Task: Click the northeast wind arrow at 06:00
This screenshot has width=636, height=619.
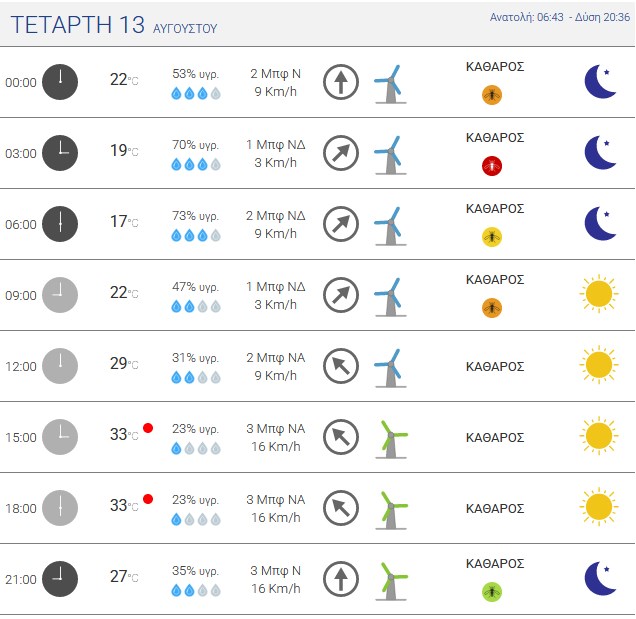Action: [x=341, y=224]
